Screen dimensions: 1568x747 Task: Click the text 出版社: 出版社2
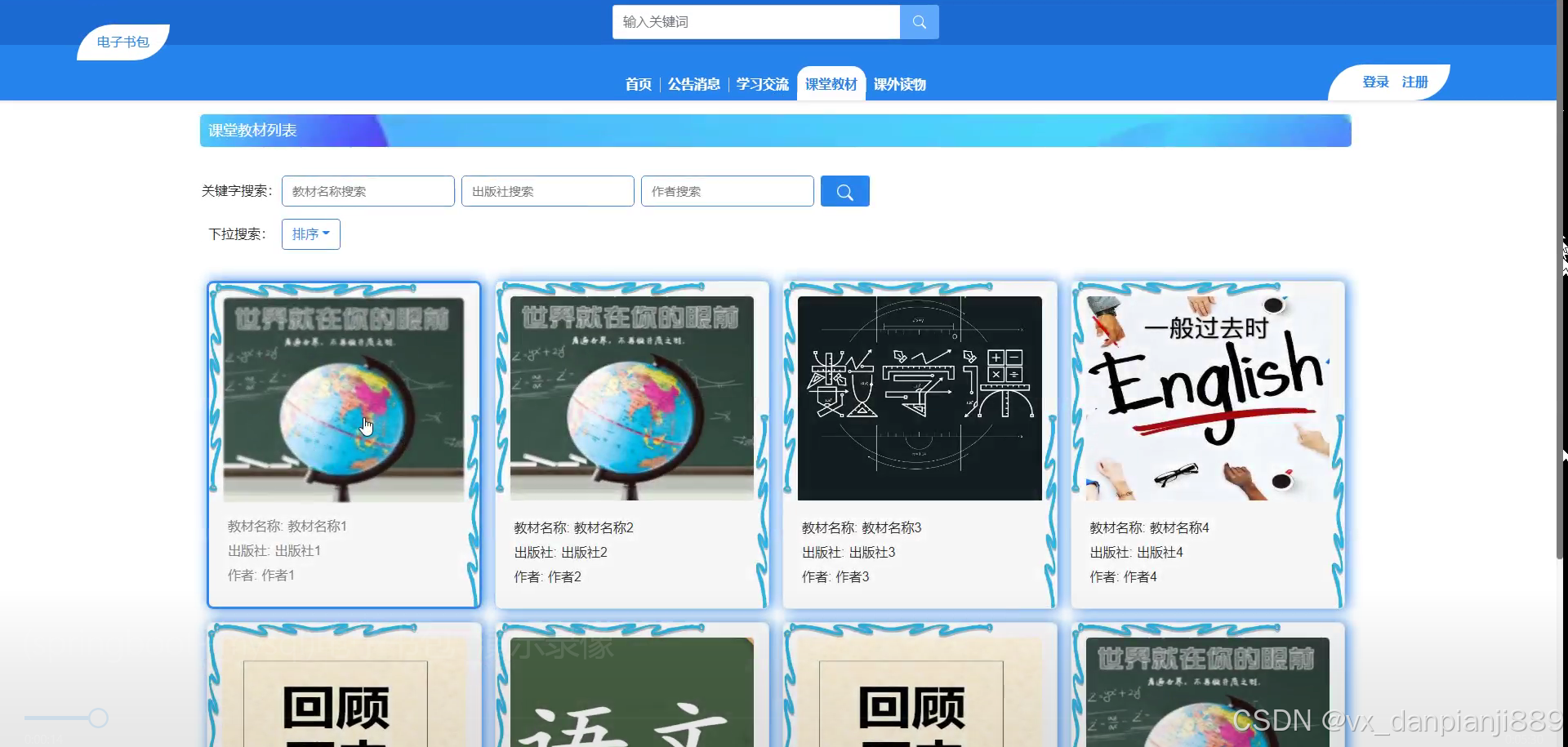[x=561, y=553]
